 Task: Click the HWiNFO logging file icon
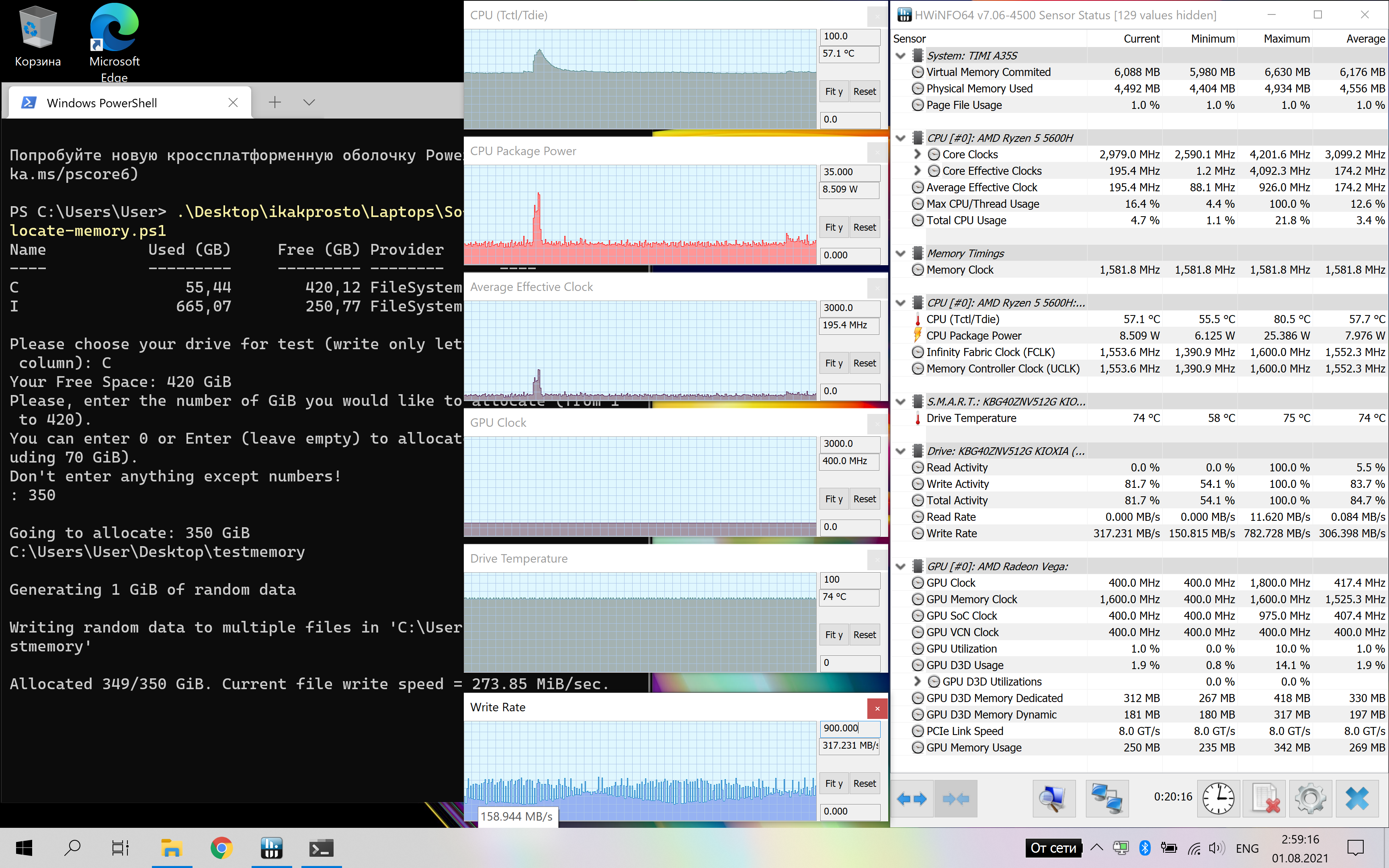click(1264, 798)
